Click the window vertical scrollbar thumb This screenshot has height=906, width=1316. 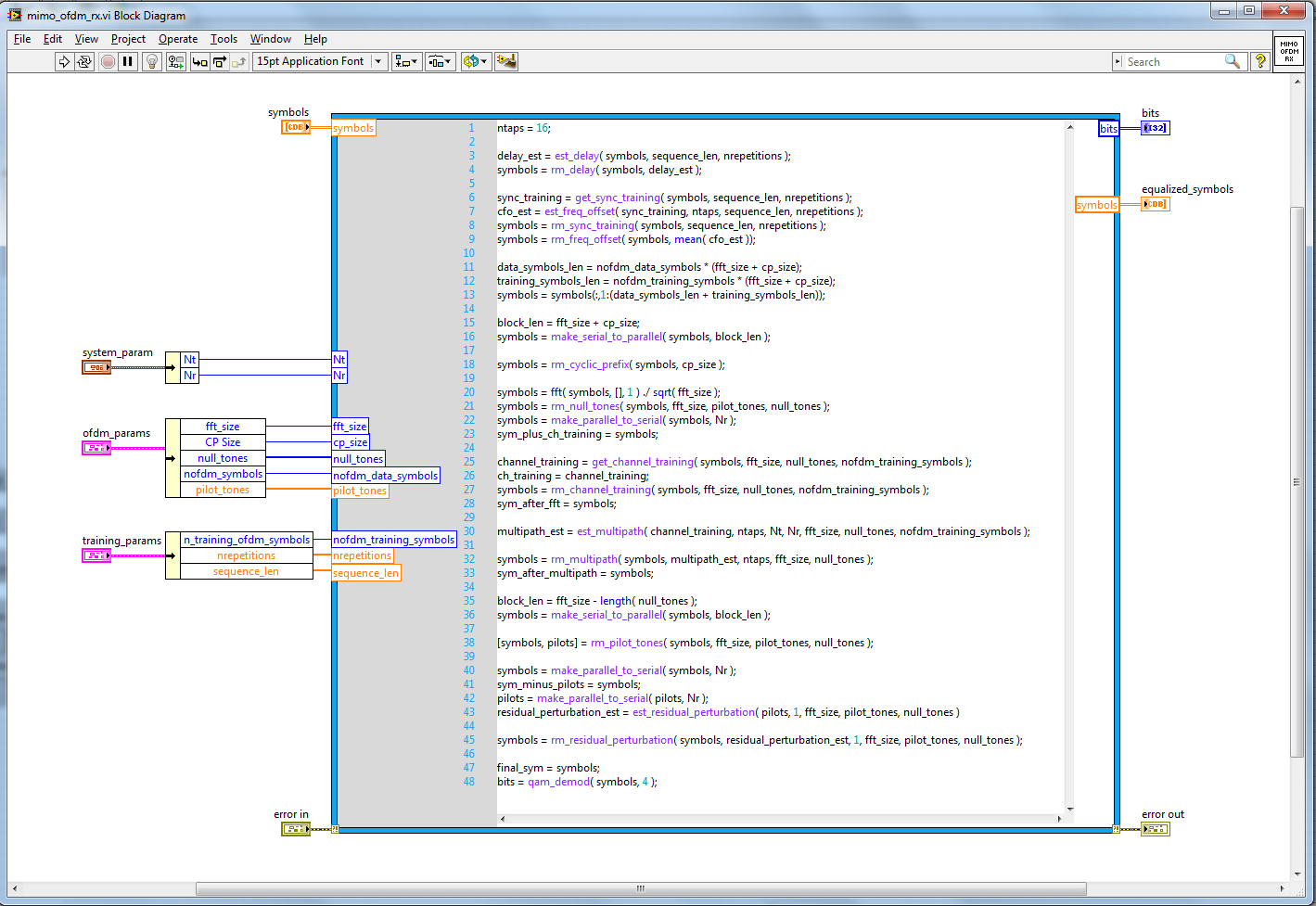(x=1298, y=482)
